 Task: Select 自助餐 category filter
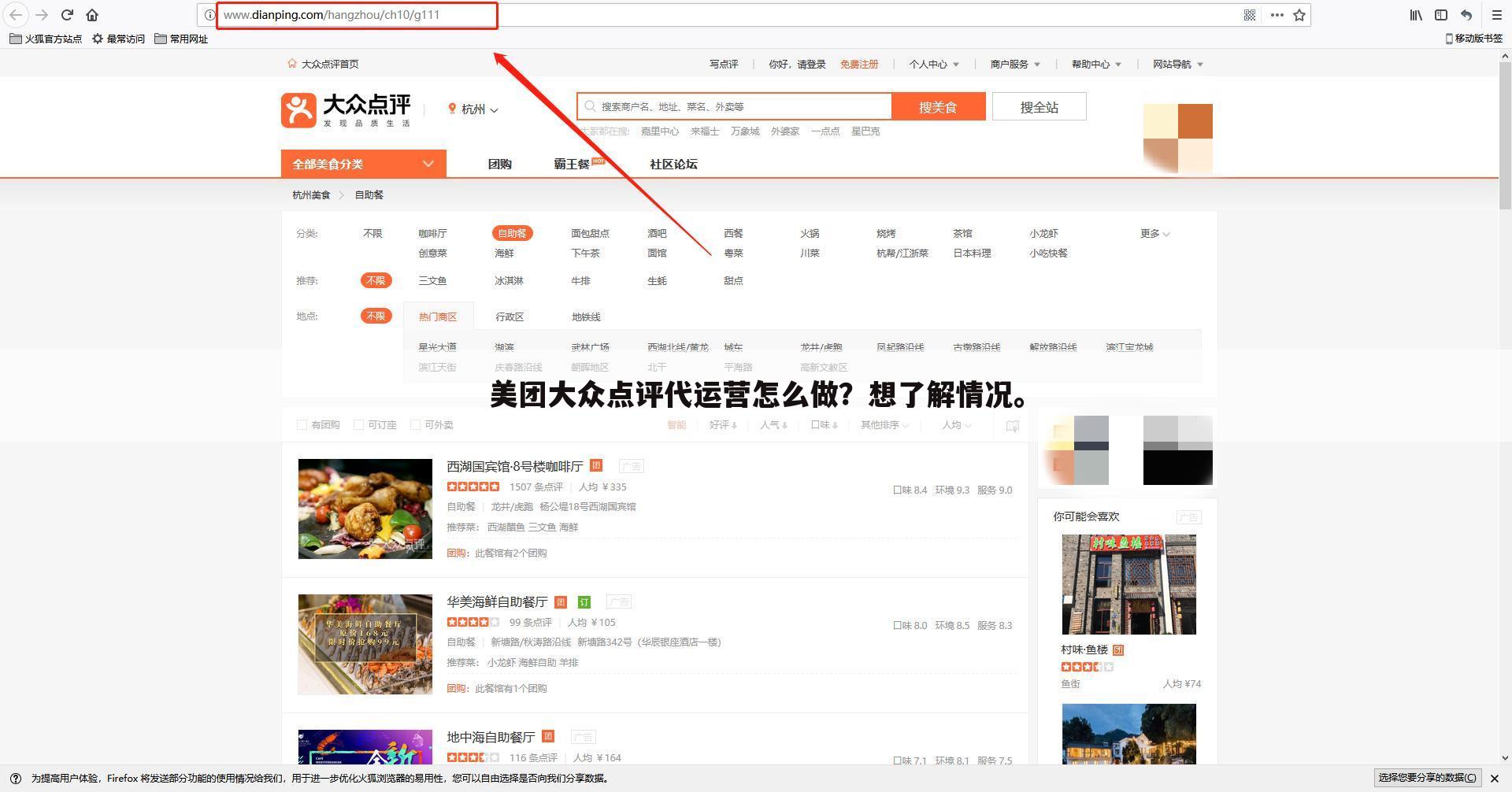pos(512,233)
